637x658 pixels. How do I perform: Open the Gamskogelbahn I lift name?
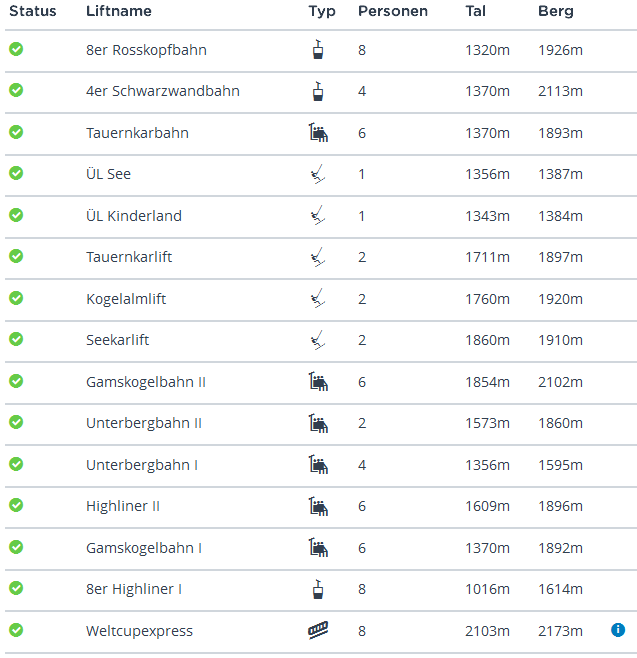click(144, 548)
